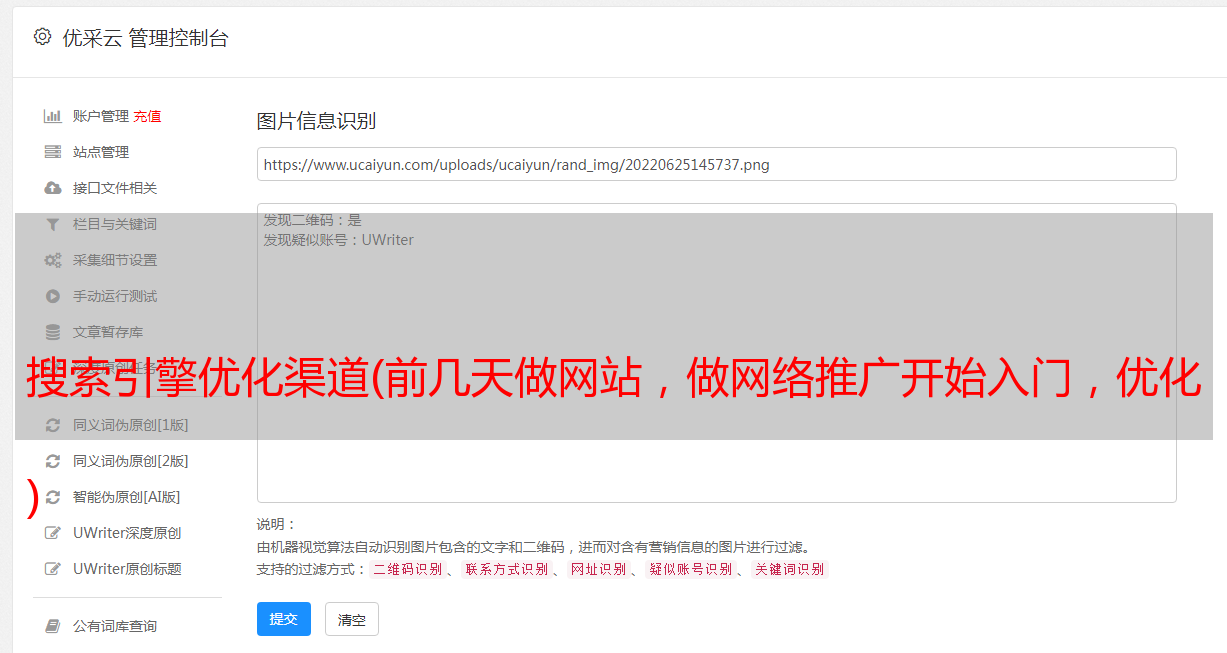Click the 网址识别 tag
The width and height of the screenshot is (1227, 653).
(x=599, y=569)
